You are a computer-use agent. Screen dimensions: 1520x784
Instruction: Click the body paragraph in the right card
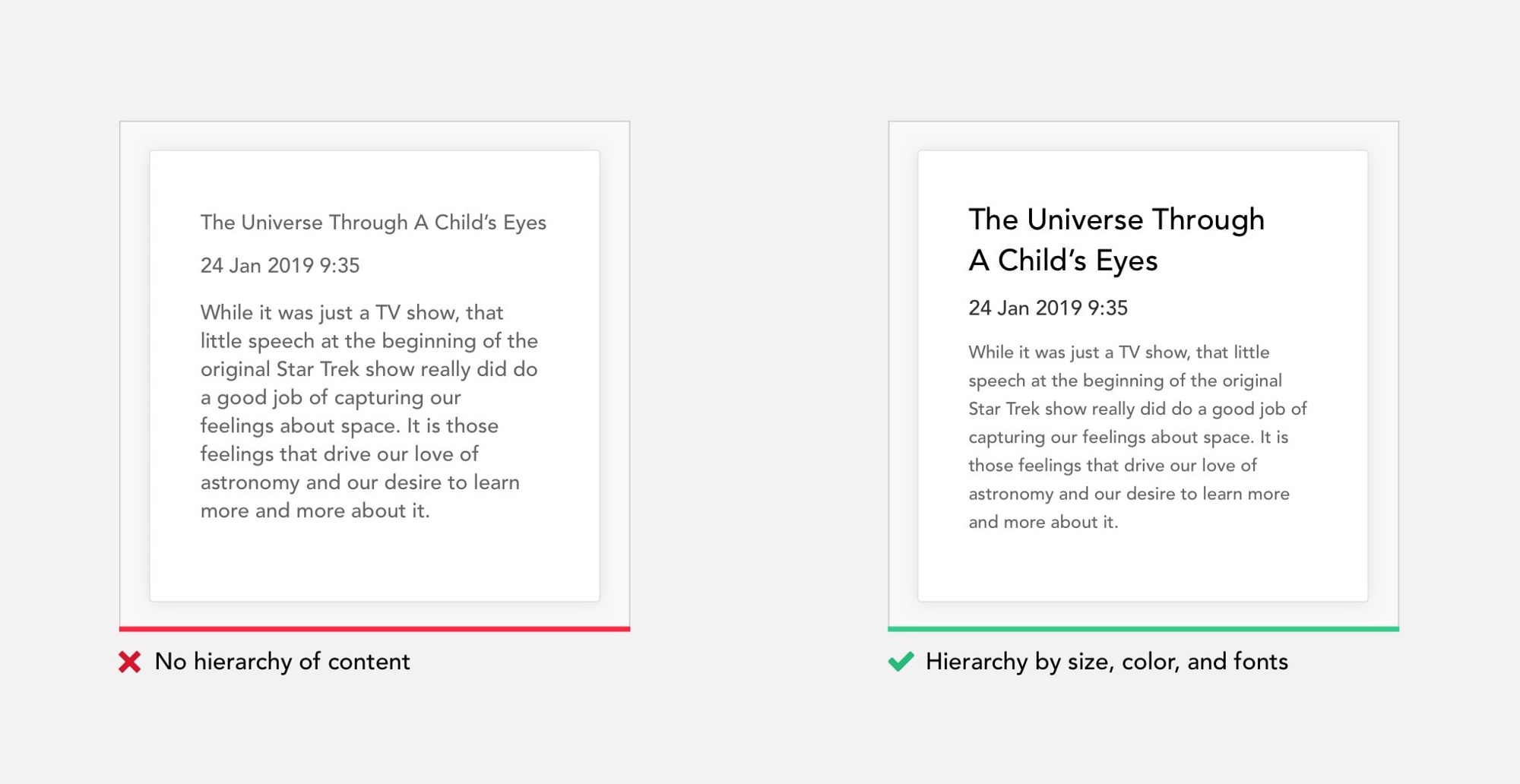click(x=1138, y=437)
